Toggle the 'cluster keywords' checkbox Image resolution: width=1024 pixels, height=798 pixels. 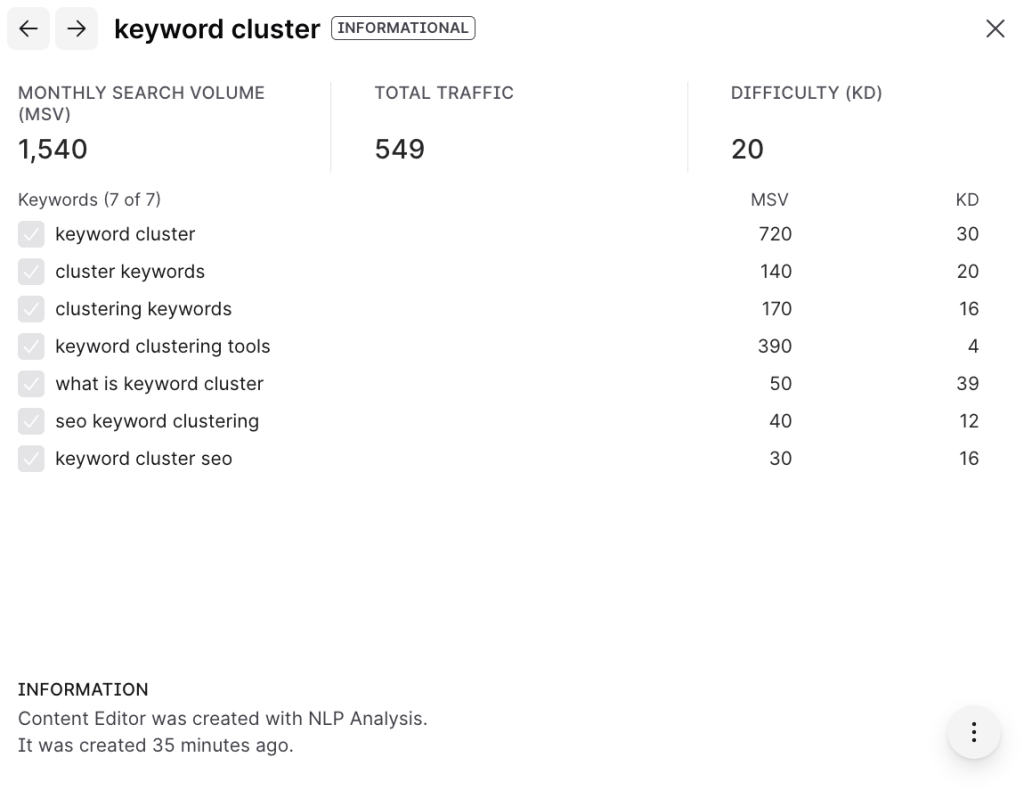(31, 272)
